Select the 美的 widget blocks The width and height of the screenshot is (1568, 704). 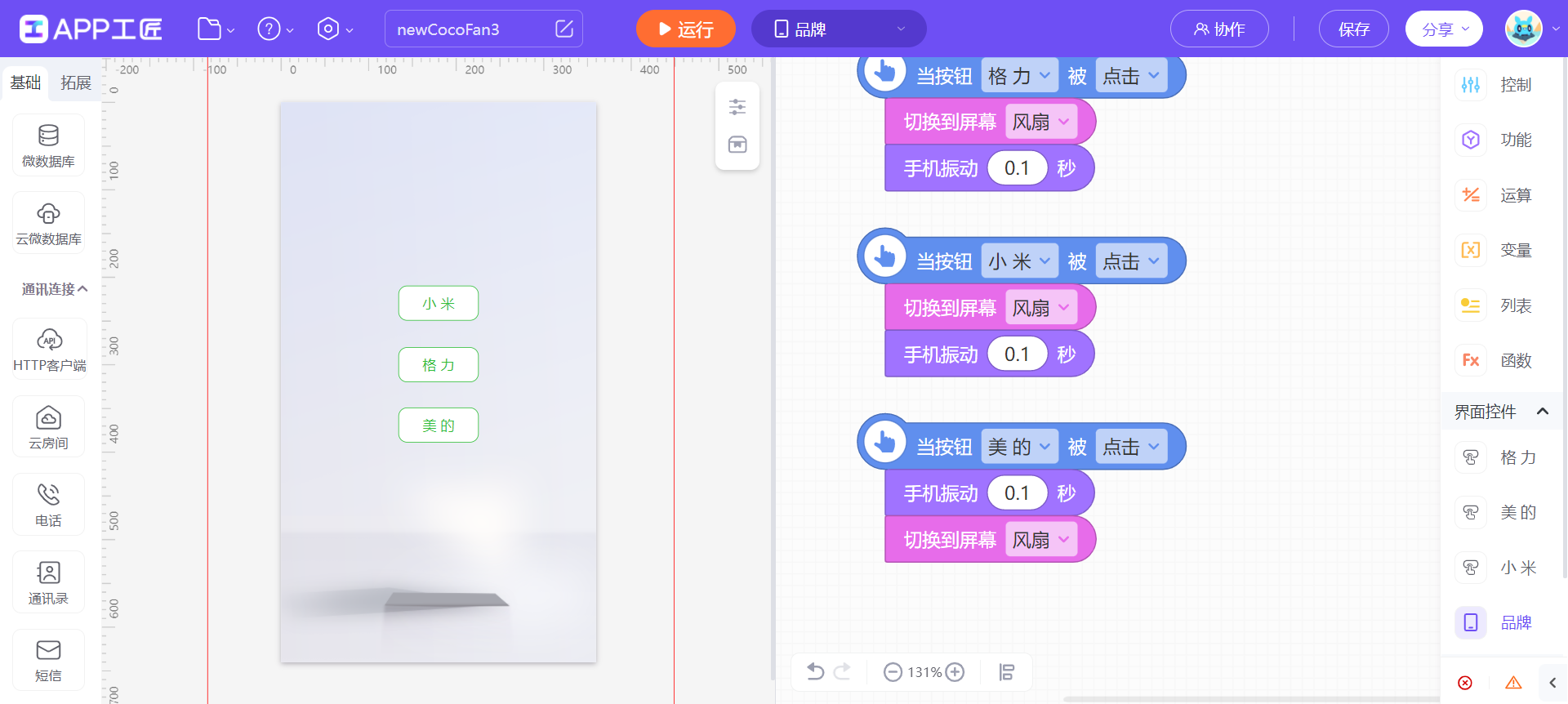pos(1496,512)
